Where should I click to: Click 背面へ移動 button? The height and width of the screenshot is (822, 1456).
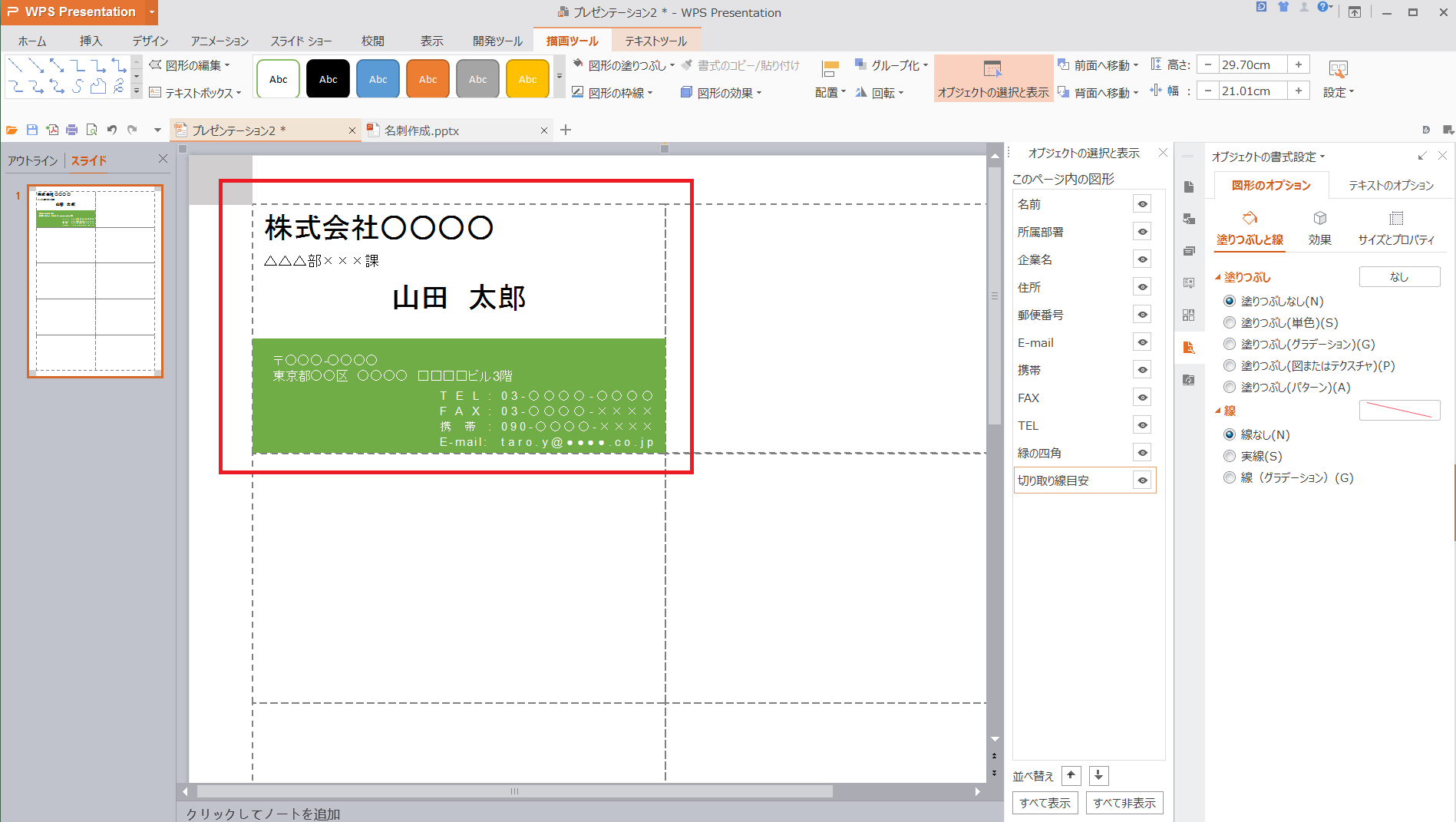click(x=1098, y=92)
